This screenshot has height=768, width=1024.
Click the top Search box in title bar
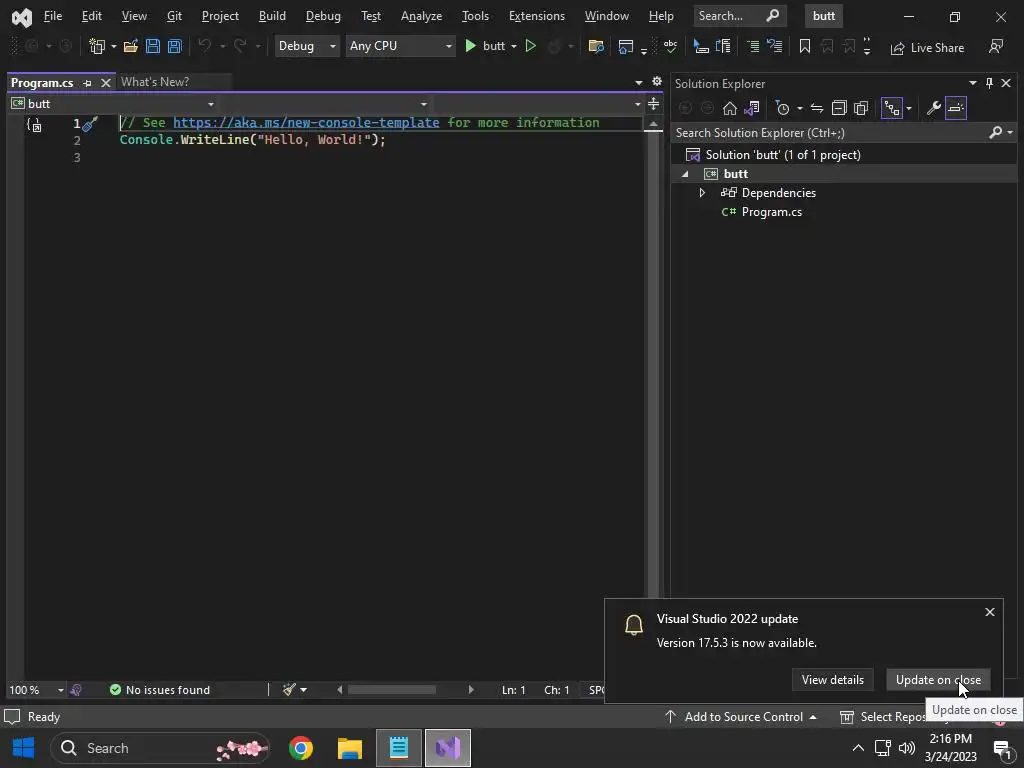[x=739, y=16]
